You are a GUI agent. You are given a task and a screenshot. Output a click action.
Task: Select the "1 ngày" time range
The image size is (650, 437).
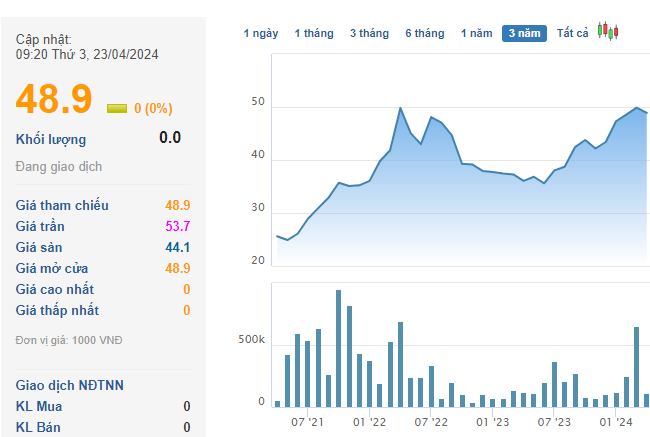coord(261,33)
